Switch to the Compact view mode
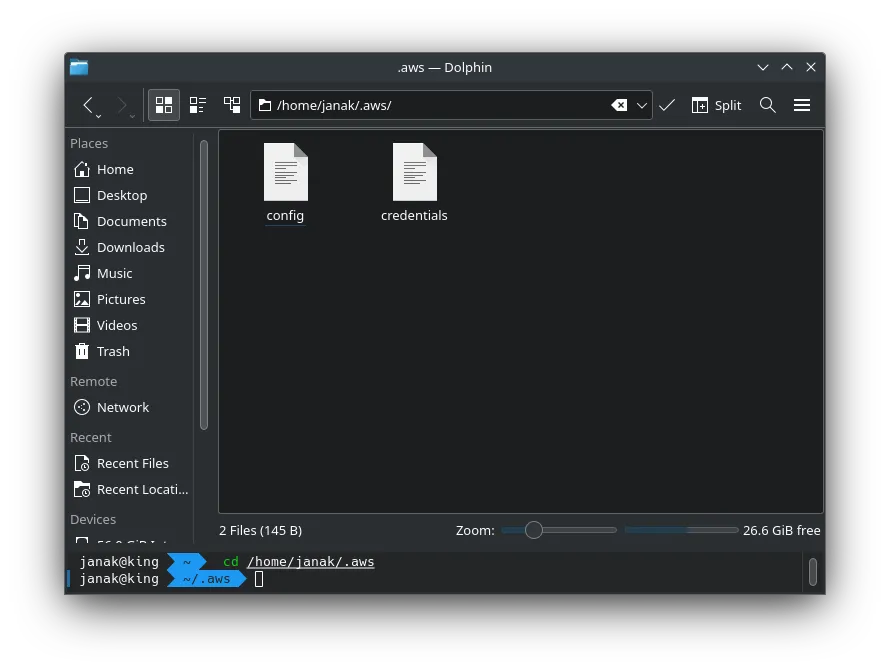This screenshot has width=890, height=671. [197, 105]
